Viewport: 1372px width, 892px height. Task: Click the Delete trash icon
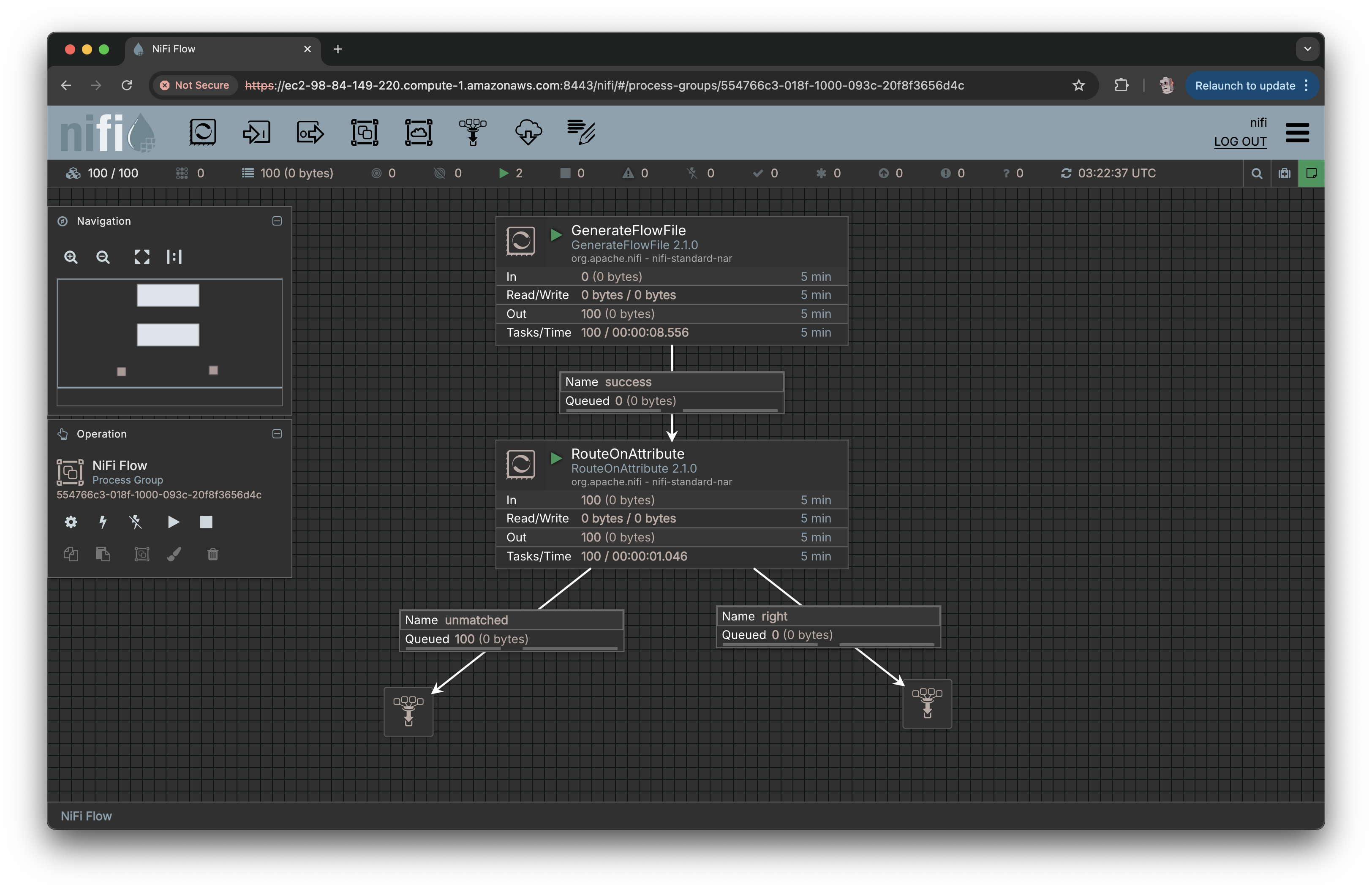point(213,554)
